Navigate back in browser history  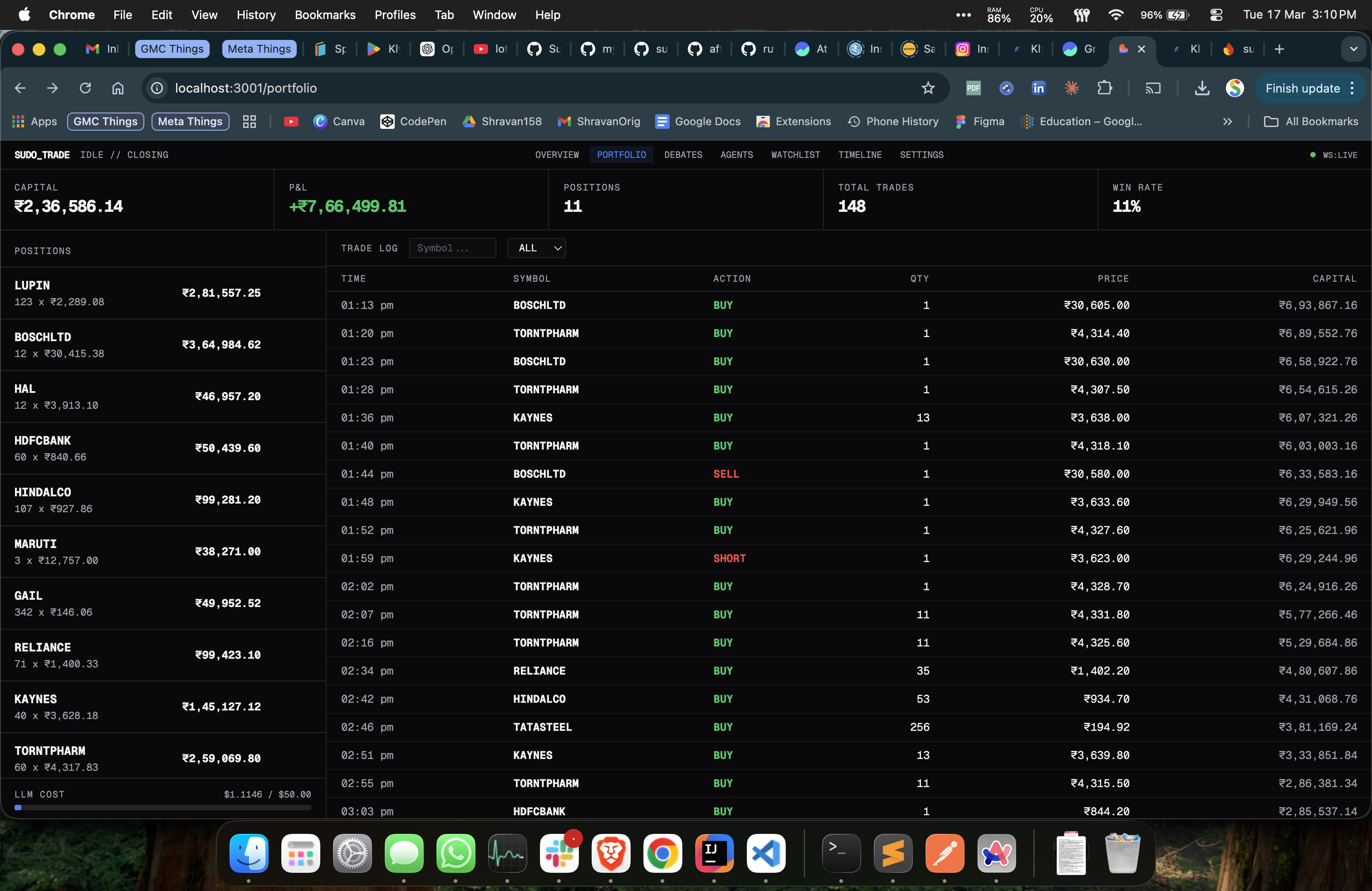[20, 88]
